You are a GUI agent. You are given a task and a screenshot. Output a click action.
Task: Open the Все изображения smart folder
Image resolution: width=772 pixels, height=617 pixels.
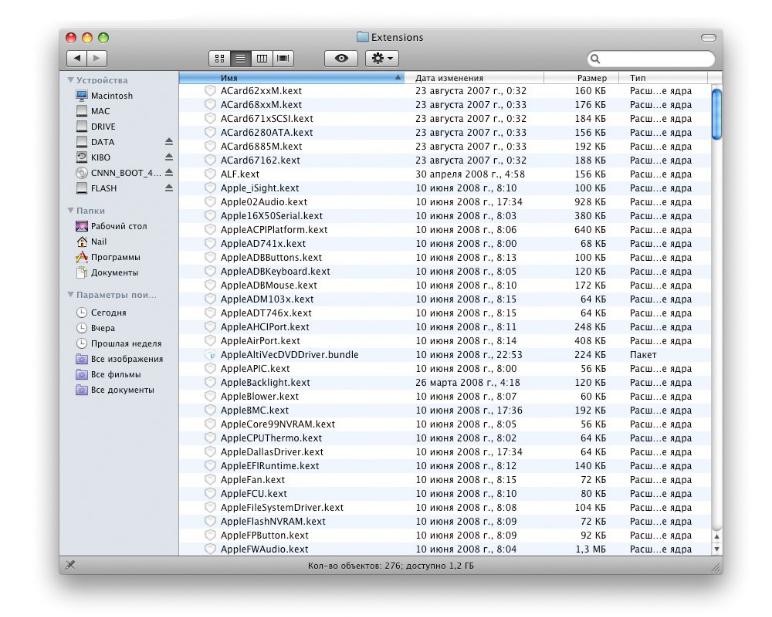[x=119, y=359]
